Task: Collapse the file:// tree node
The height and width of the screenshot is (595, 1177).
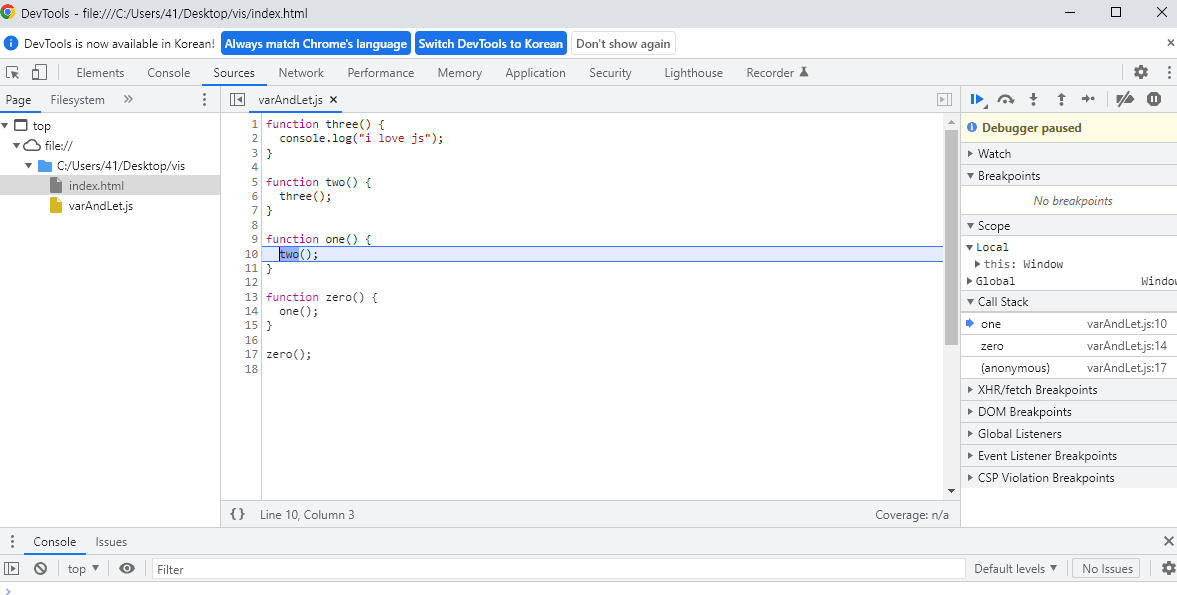Action: (17, 146)
